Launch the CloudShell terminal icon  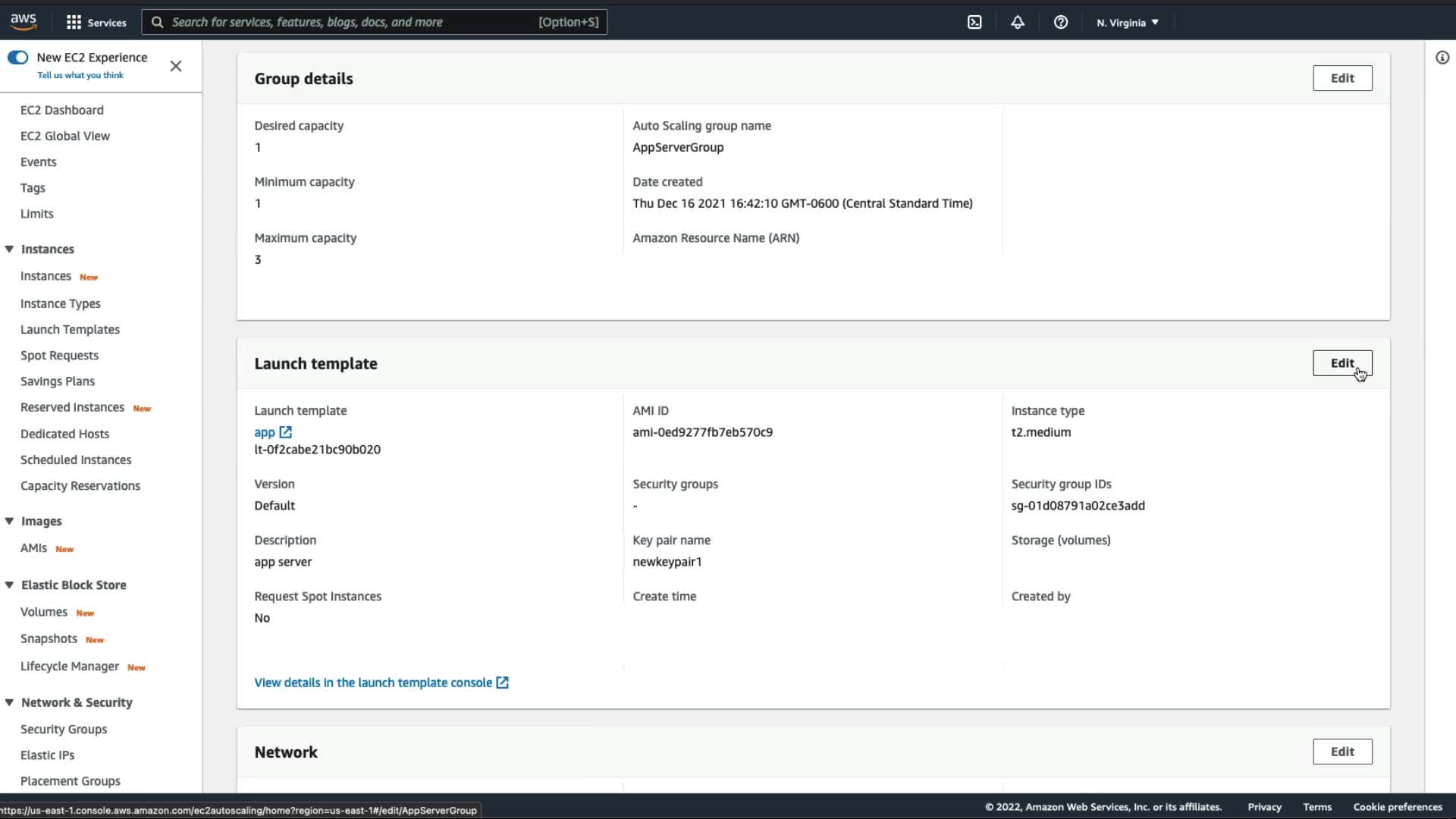(x=974, y=22)
